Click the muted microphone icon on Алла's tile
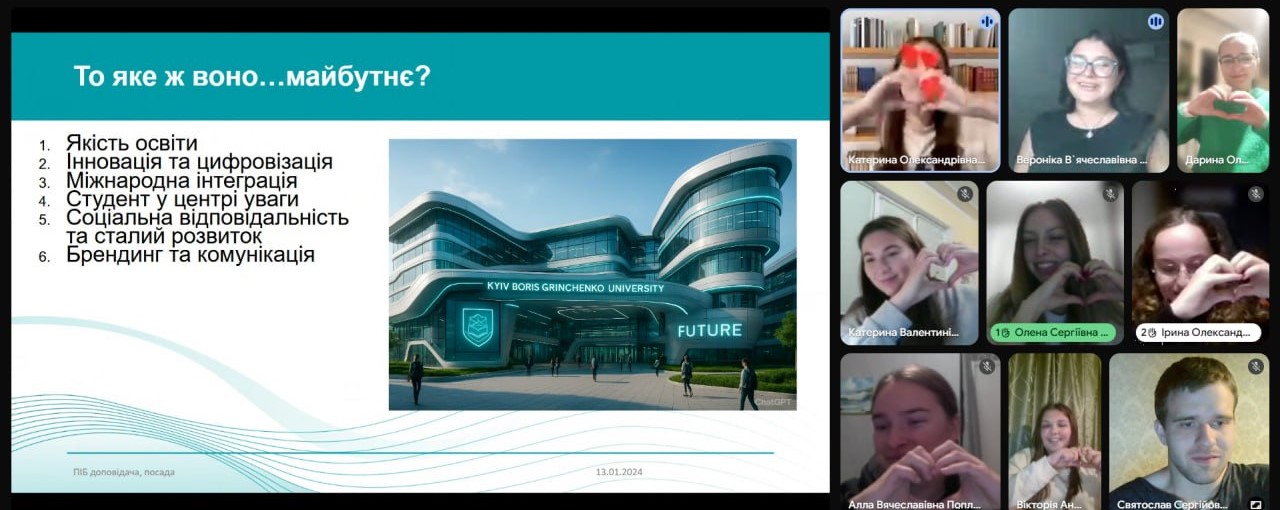This screenshot has width=1280, height=510. (x=986, y=367)
